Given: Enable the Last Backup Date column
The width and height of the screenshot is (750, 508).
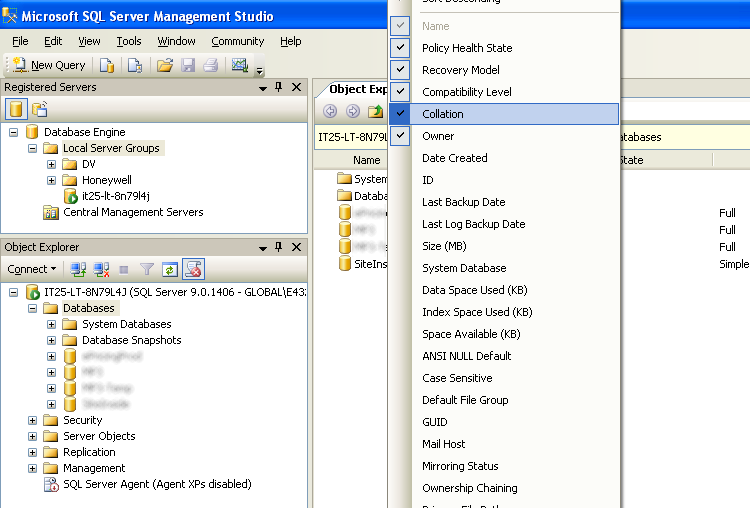Looking at the screenshot, I should pyautogui.click(x=504, y=202).
